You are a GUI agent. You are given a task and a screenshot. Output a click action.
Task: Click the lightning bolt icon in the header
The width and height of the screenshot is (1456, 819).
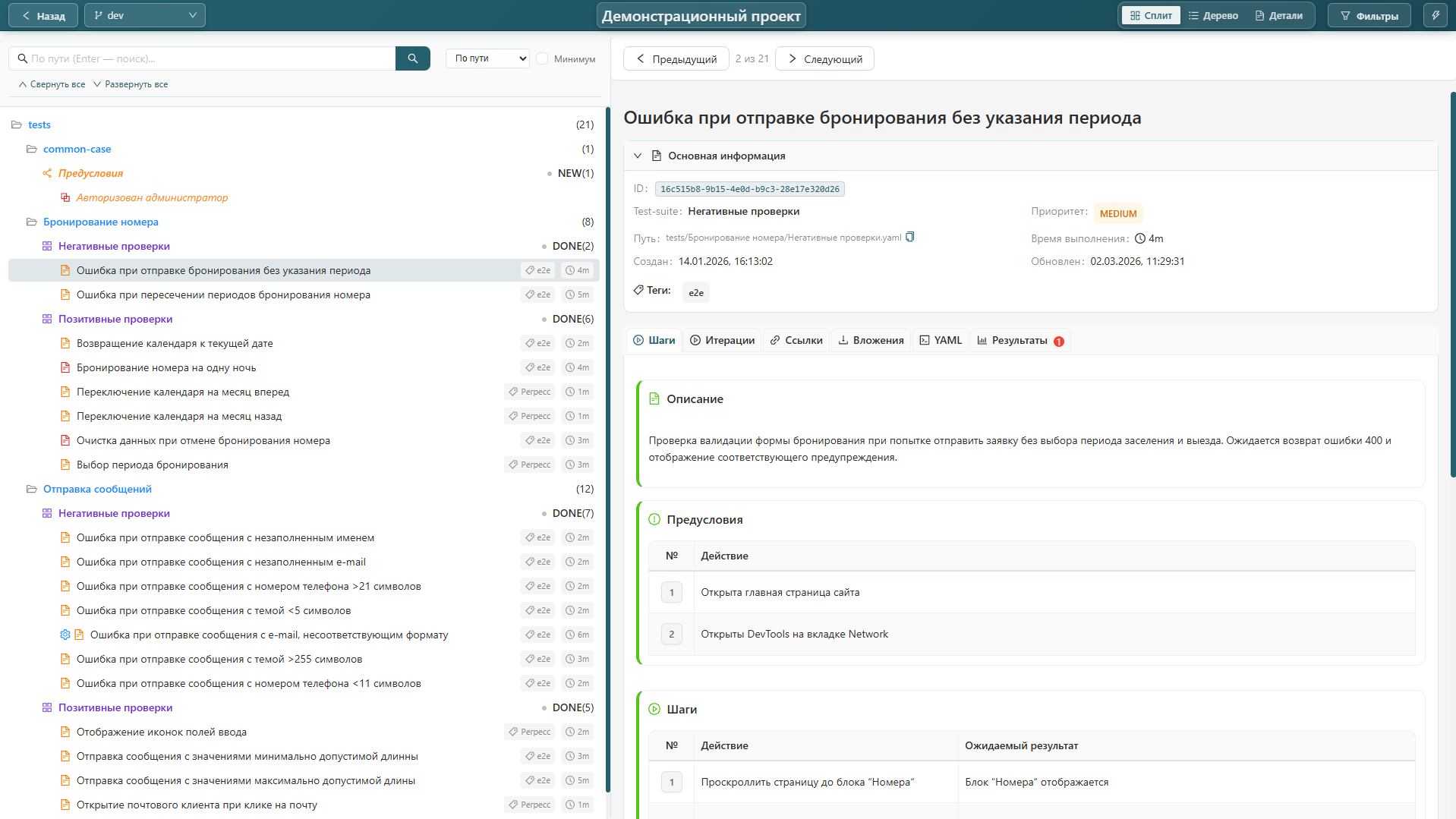[1435, 15]
